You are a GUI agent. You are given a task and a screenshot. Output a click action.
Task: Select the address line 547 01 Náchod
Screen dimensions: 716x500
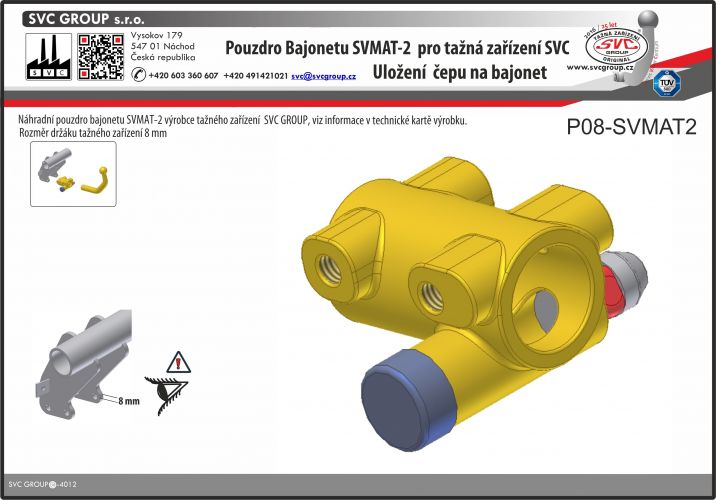click(x=163, y=46)
